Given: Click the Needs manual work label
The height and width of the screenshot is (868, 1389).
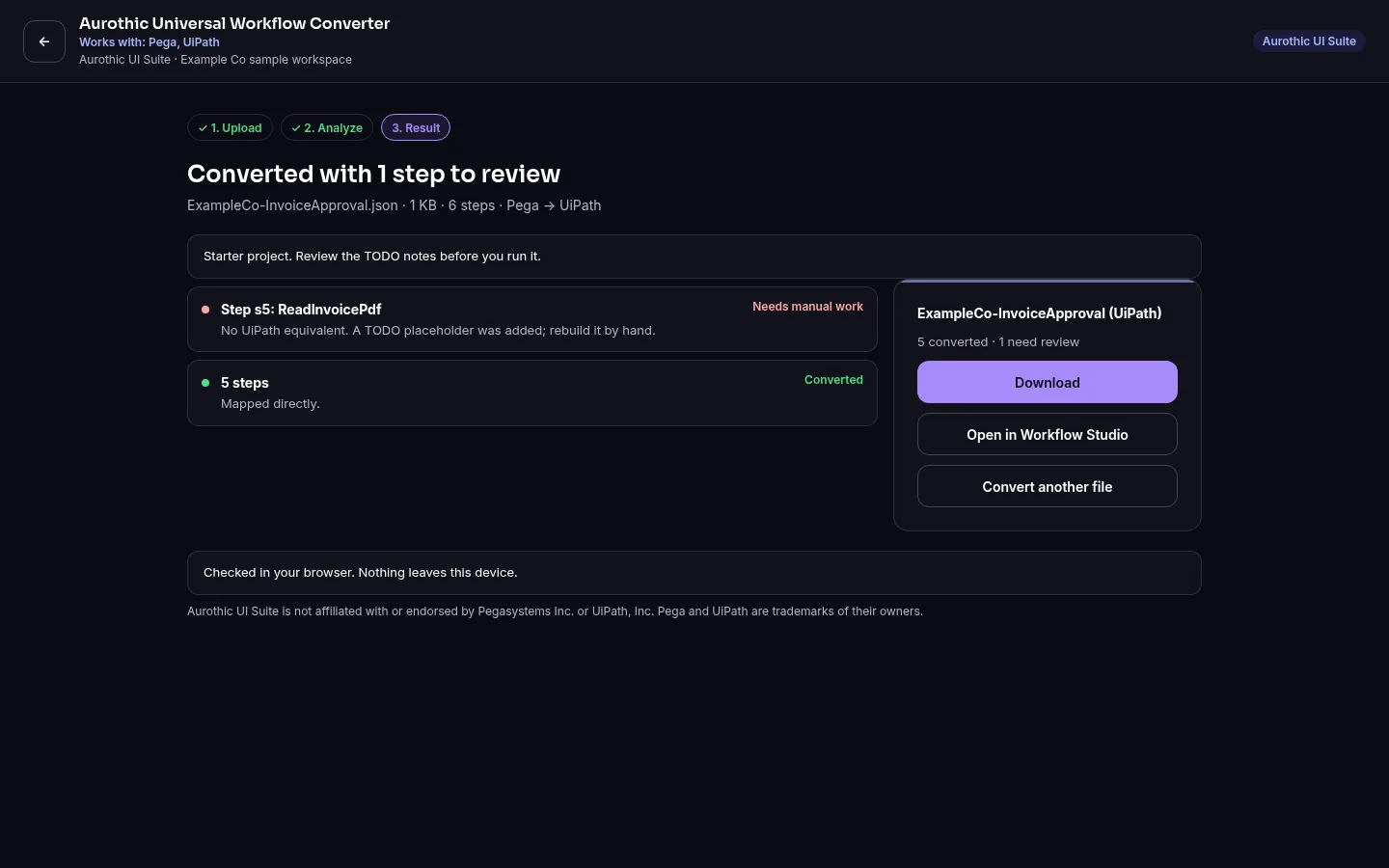Looking at the screenshot, I should click(807, 307).
